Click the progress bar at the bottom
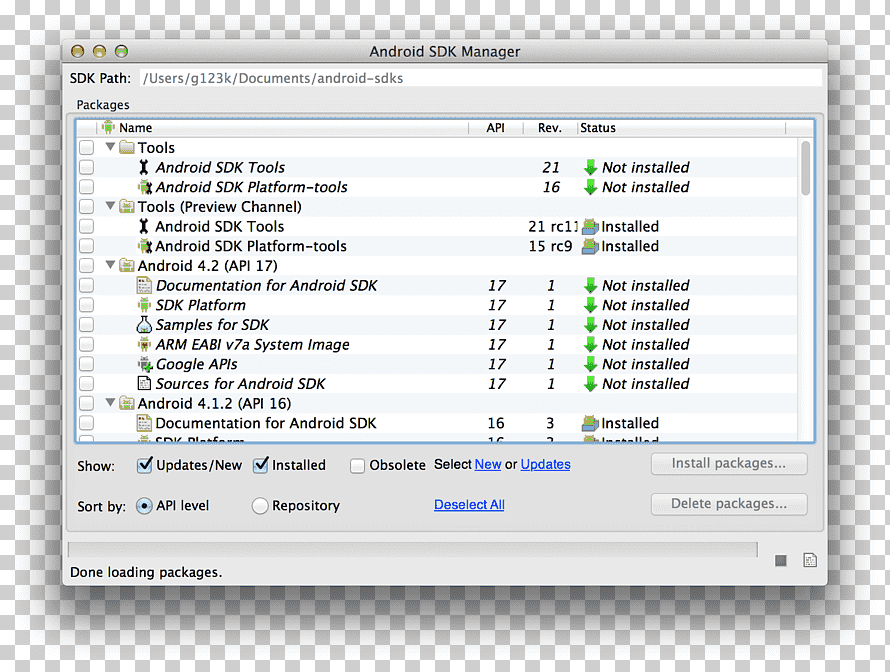The image size is (890, 672). pos(413,549)
